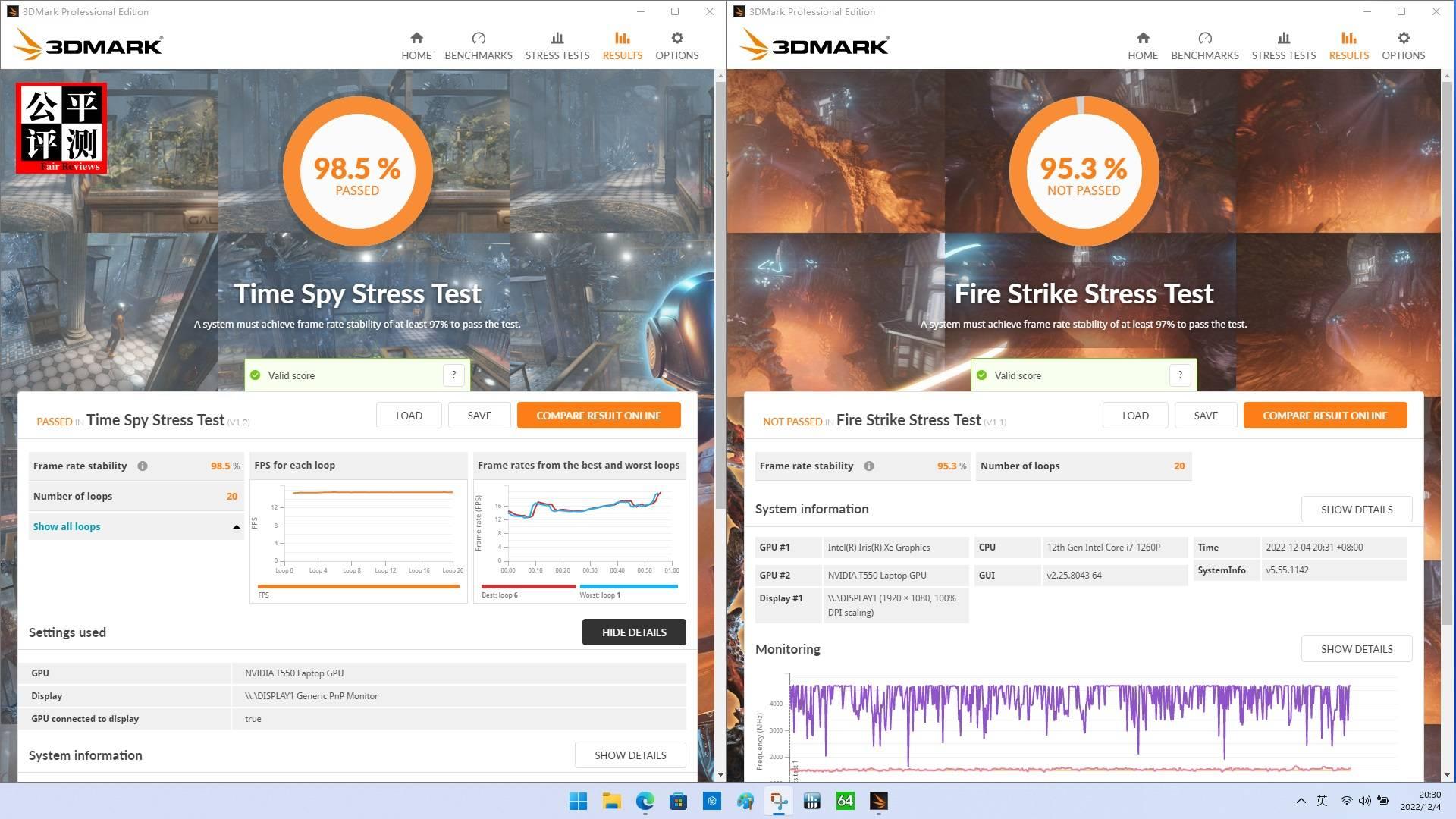The image size is (1456, 819).
Task: Click the Worst: loop 1 legend label
Action: click(600, 595)
